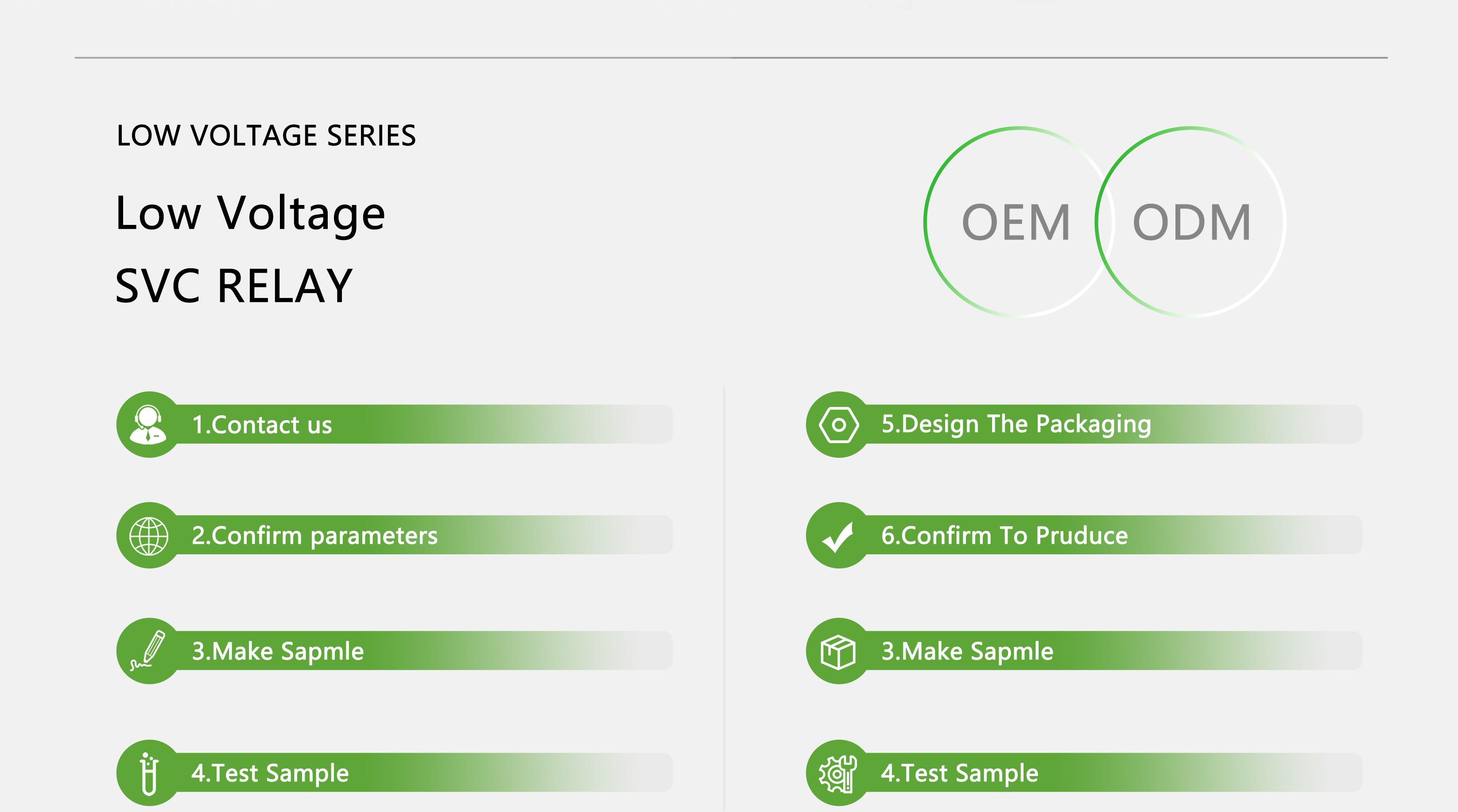
Task: Click the headset support agent icon
Action: 148,425
